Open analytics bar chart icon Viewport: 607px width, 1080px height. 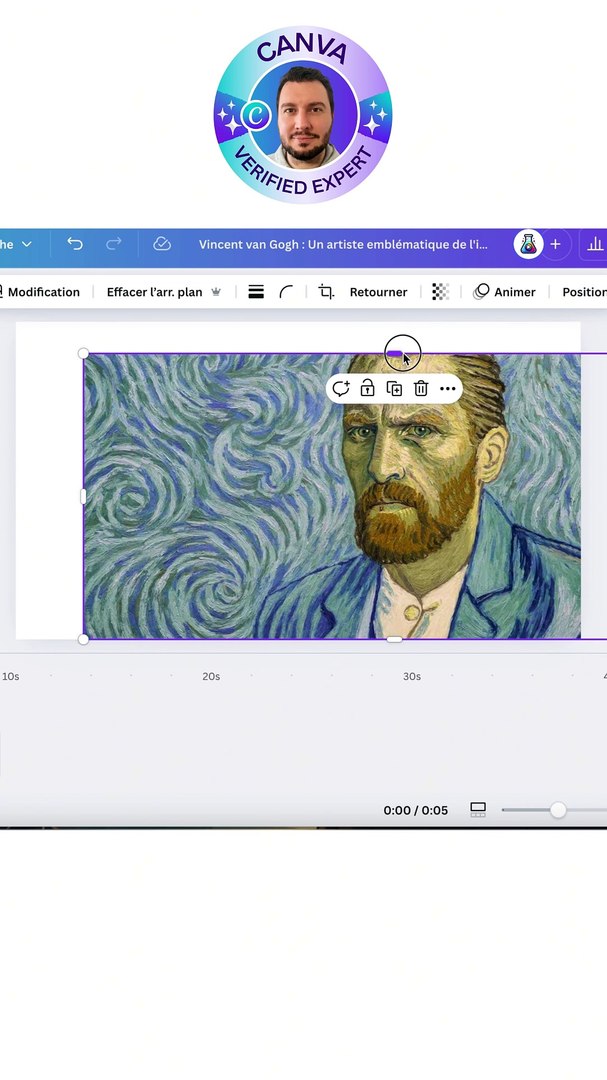click(x=595, y=244)
